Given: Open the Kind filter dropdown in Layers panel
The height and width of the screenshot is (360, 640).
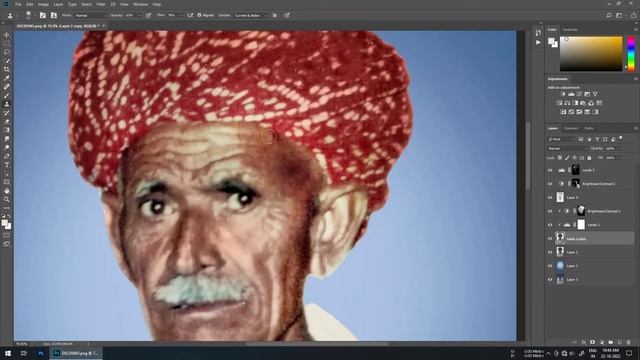Looking at the screenshot, I should tap(562, 139).
